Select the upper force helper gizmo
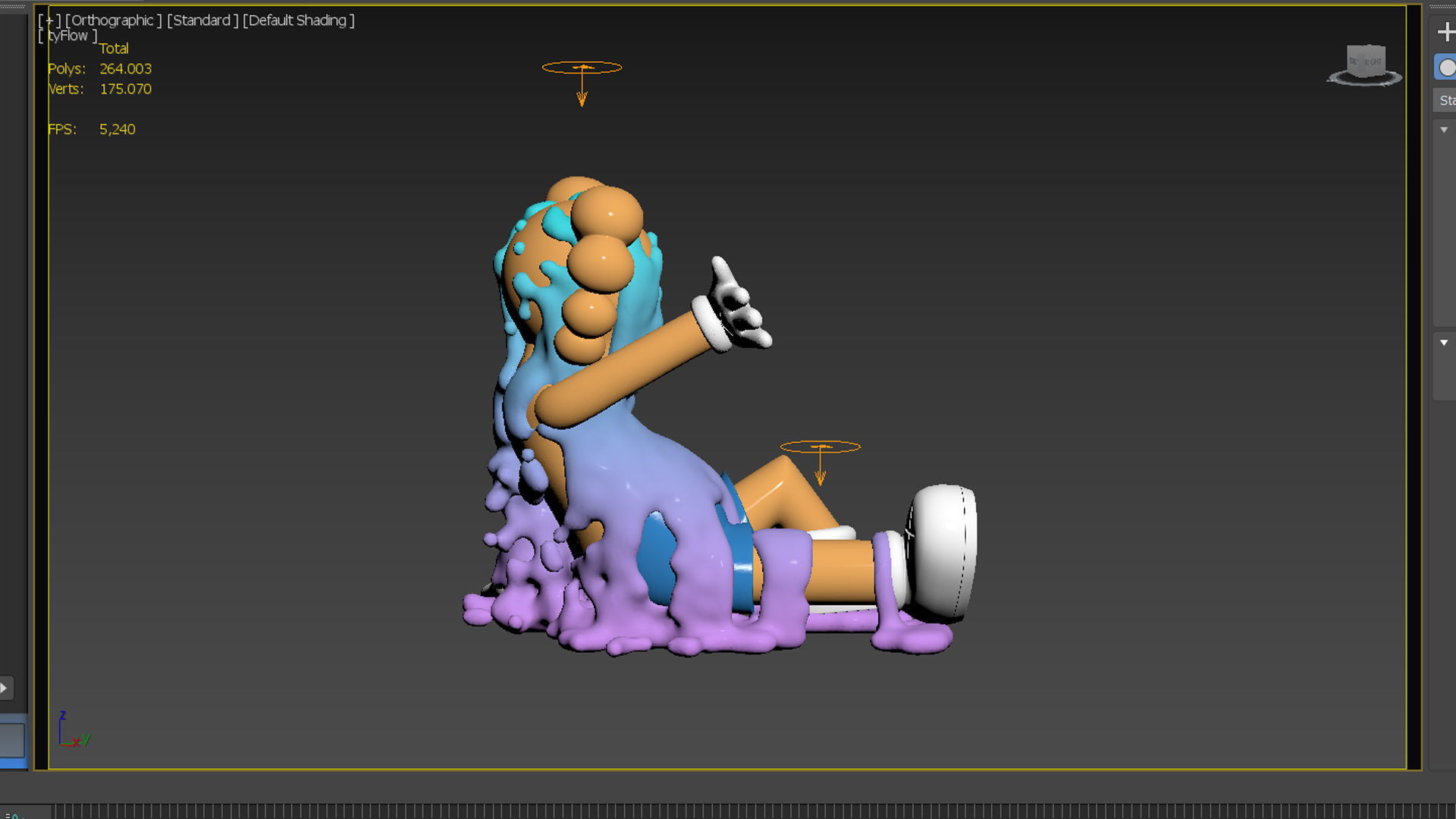The height and width of the screenshot is (819, 1456). click(582, 82)
